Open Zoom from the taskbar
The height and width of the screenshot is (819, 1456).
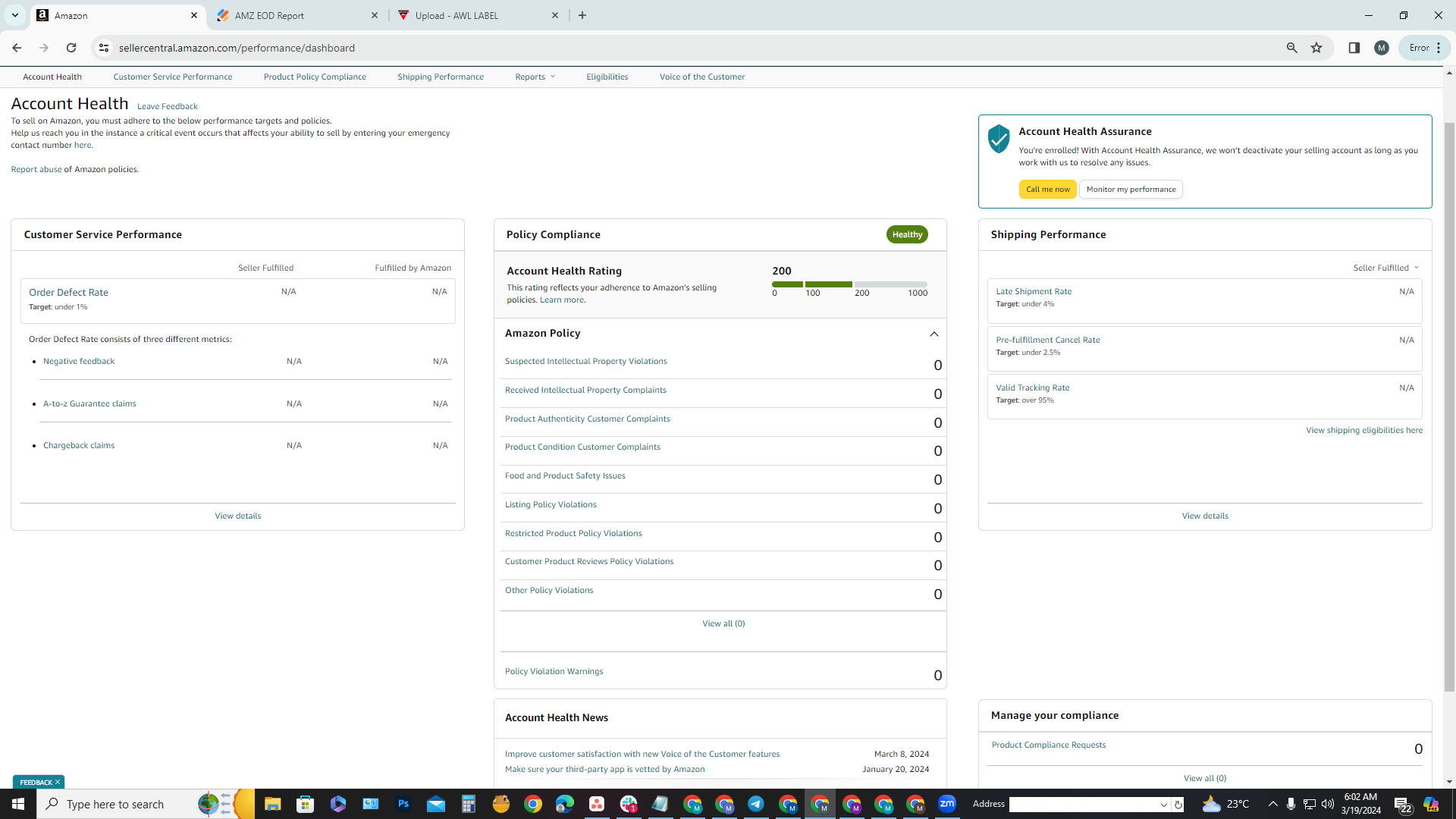tap(947, 804)
